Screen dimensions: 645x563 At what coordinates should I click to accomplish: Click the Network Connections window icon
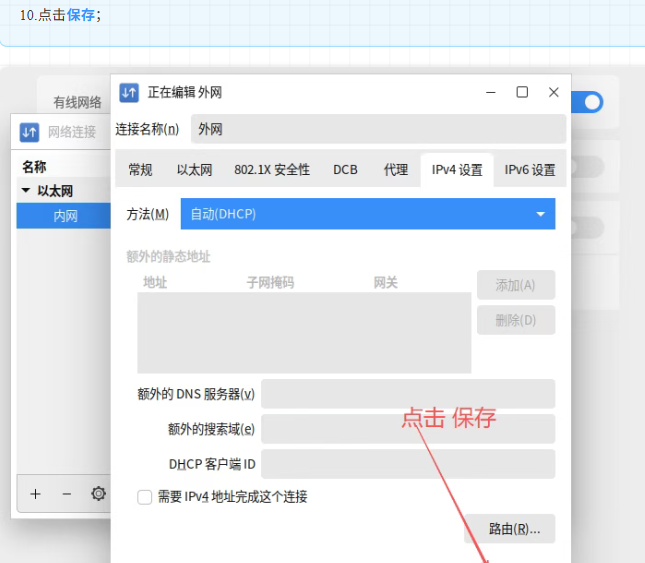(x=29, y=132)
